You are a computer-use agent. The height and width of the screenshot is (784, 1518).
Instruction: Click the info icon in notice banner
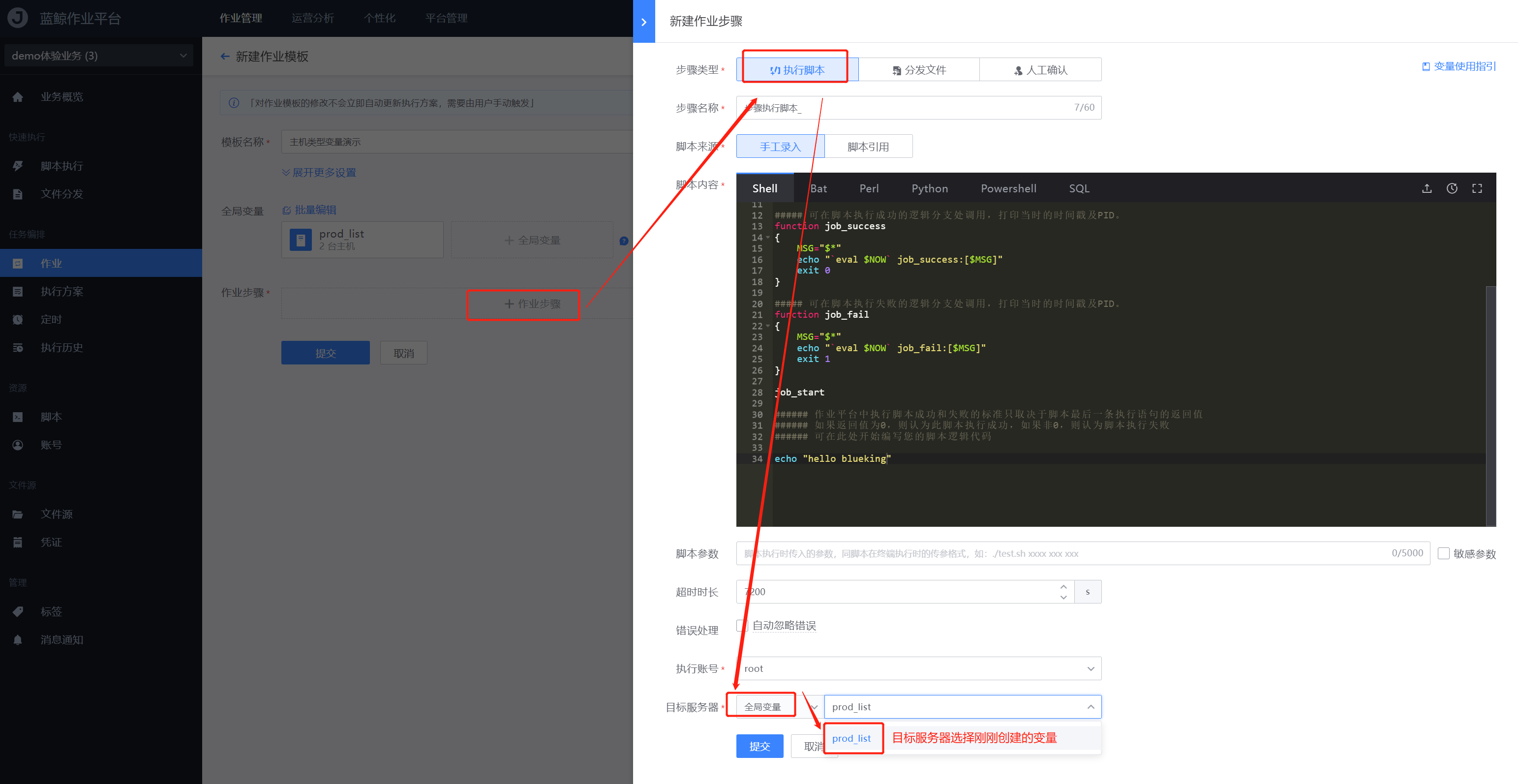234,103
